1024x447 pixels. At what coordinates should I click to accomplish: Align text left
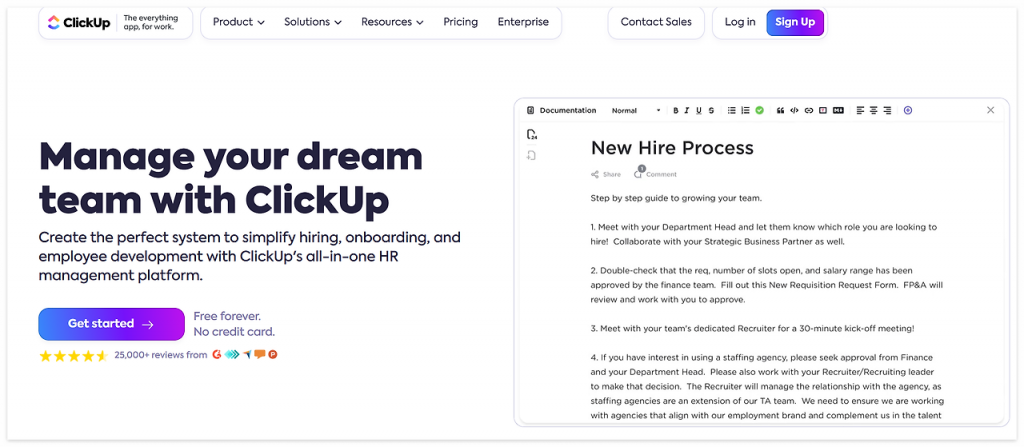click(x=860, y=110)
